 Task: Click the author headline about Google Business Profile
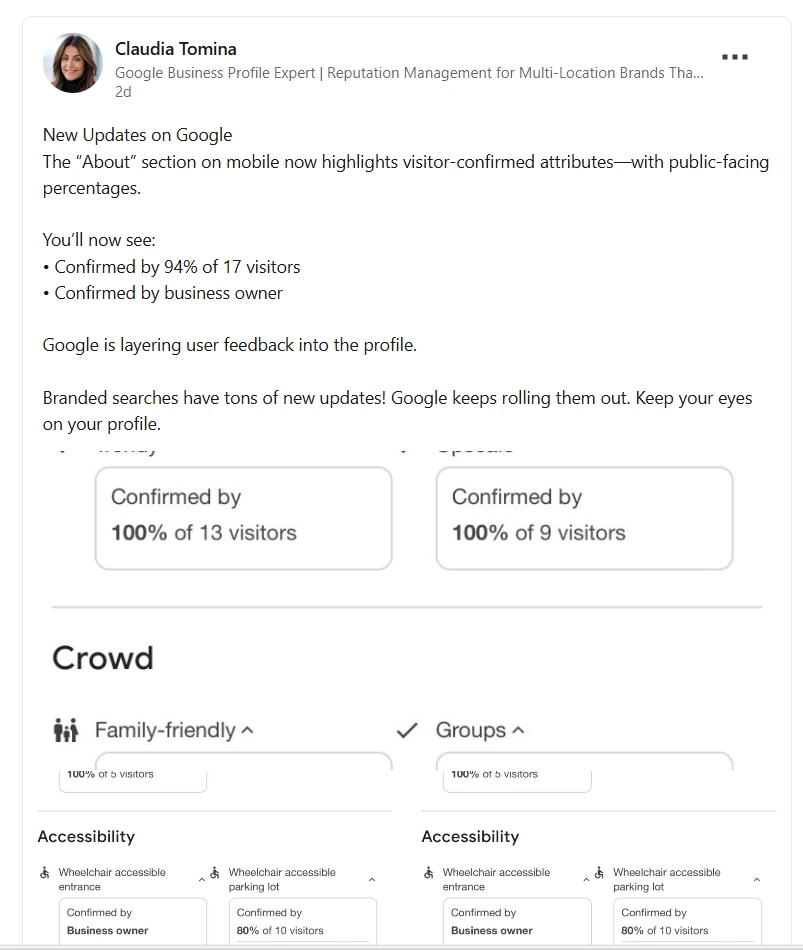click(x=409, y=73)
